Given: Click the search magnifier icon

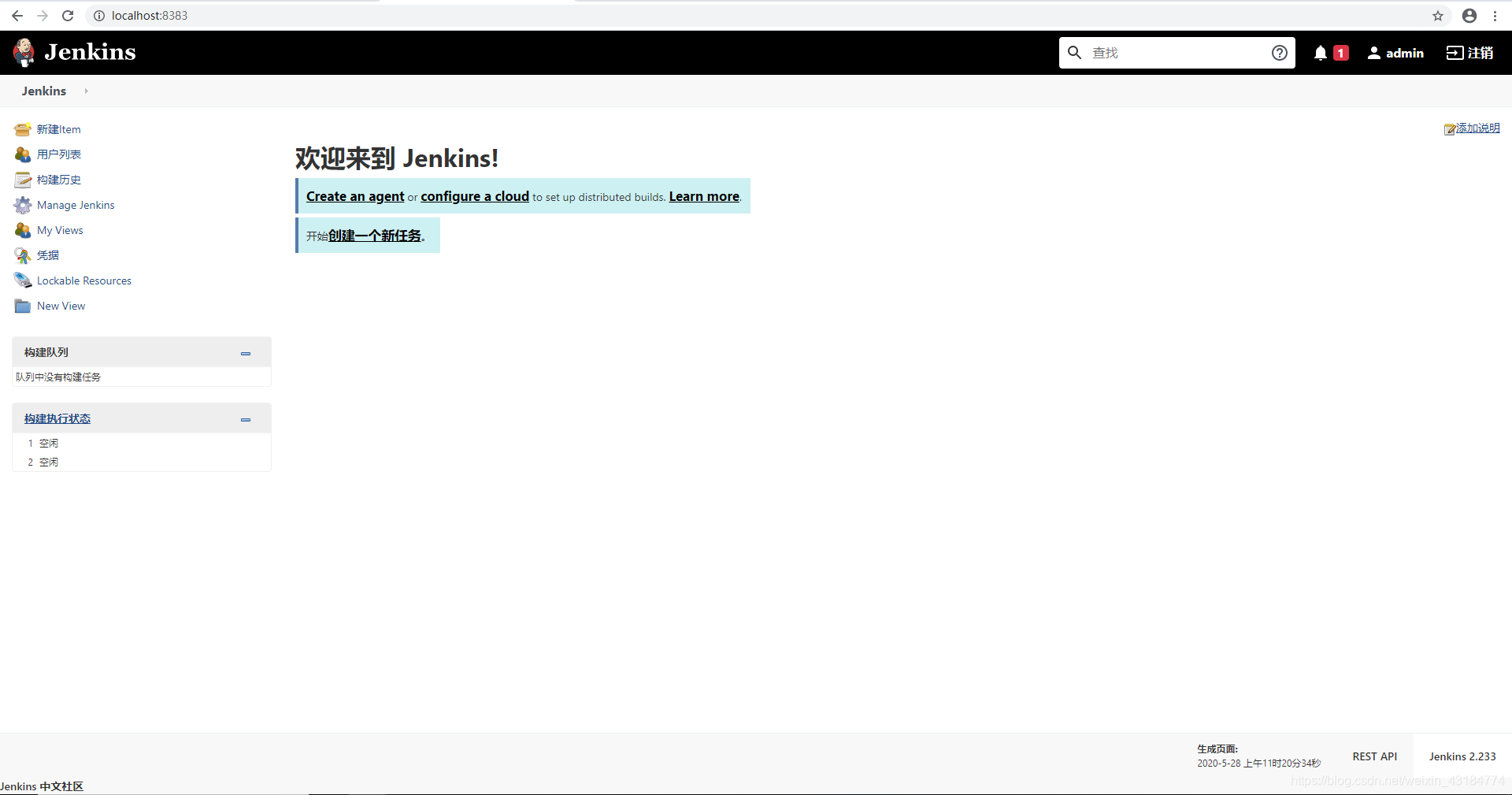Looking at the screenshot, I should click(1074, 53).
